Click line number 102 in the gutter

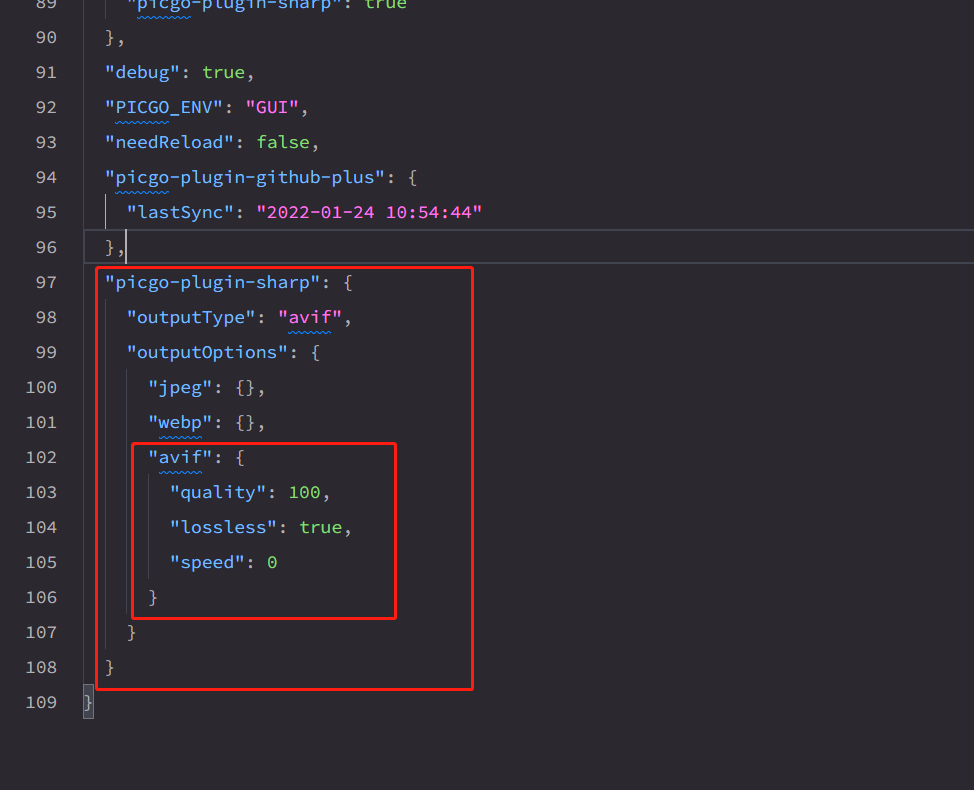pos(41,458)
